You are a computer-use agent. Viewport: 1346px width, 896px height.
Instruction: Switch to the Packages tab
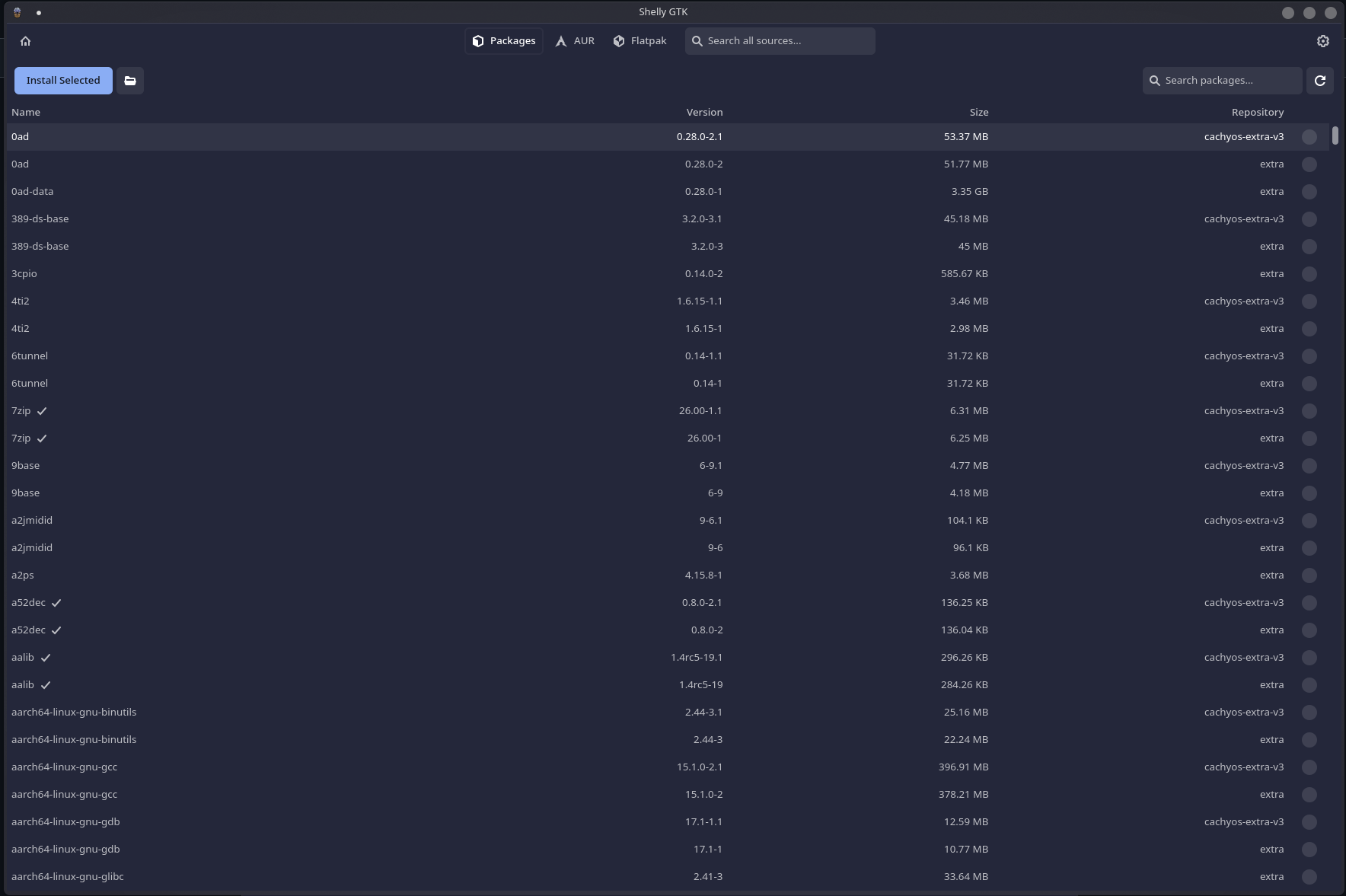pos(504,41)
